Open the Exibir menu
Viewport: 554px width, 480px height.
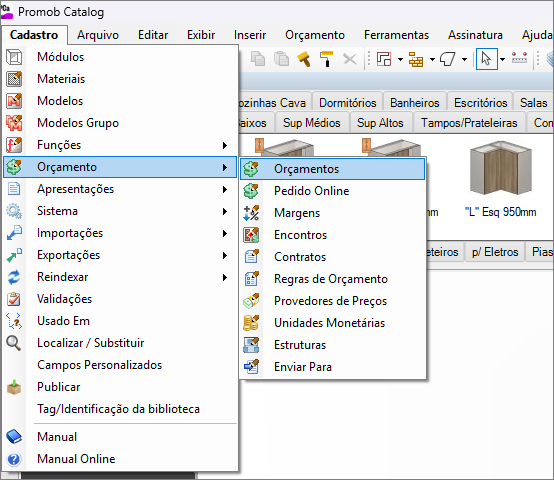(x=201, y=35)
